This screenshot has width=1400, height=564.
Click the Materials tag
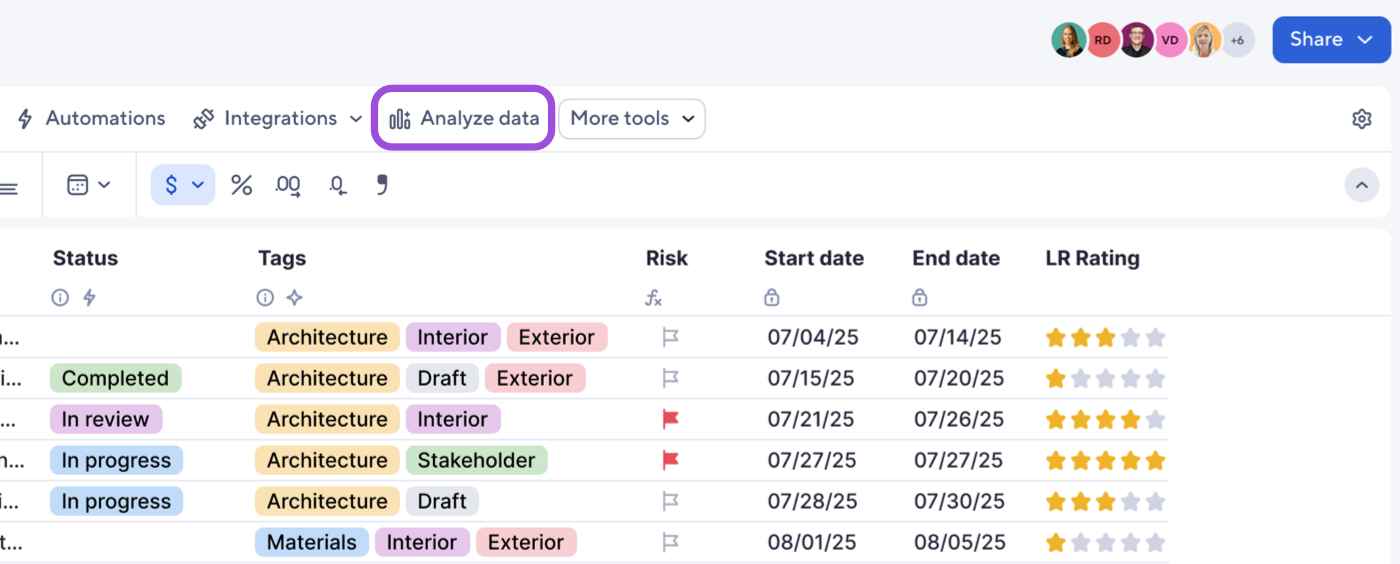pyautogui.click(x=312, y=542)
